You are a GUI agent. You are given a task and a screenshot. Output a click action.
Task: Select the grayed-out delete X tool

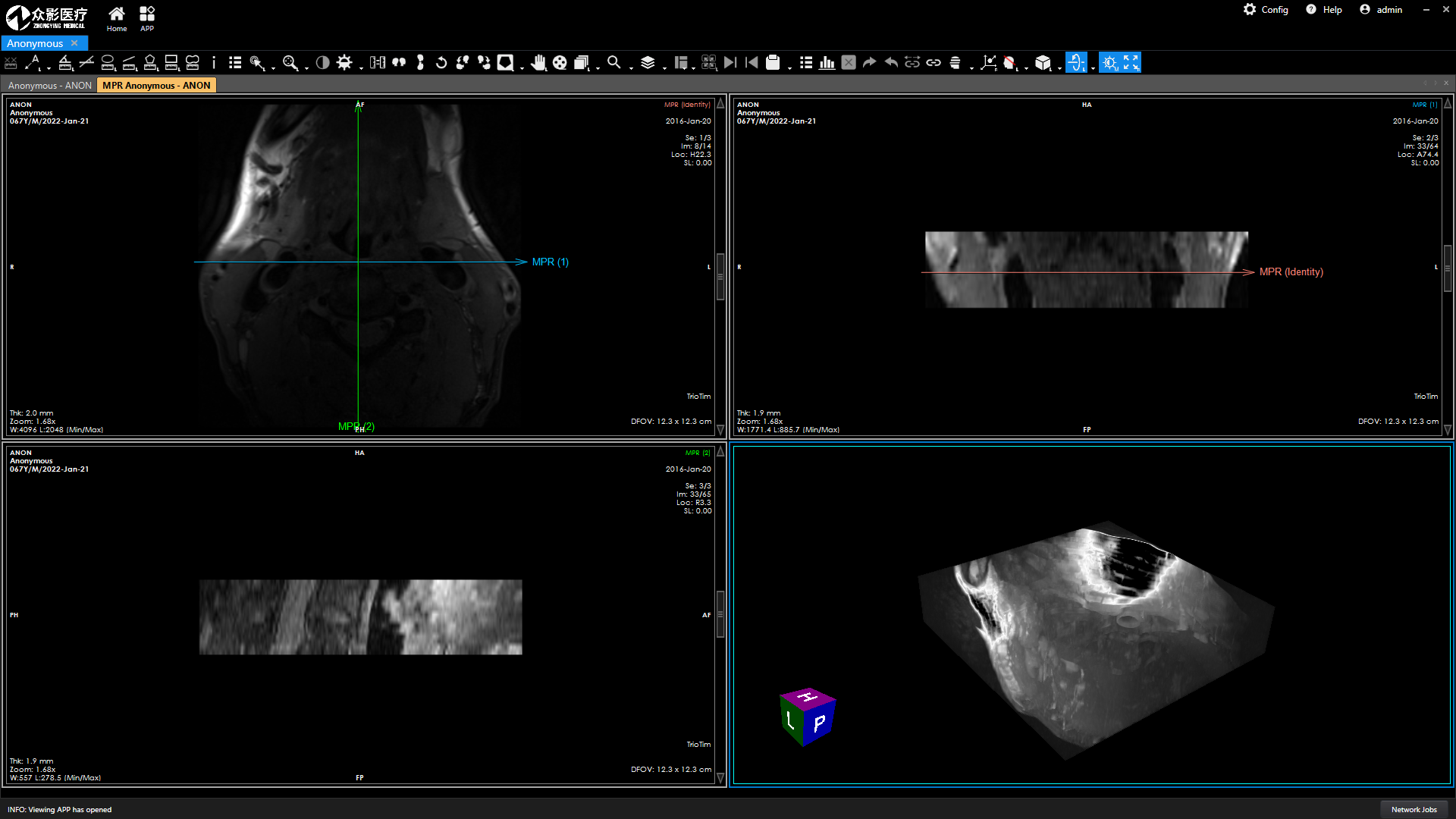849,62
